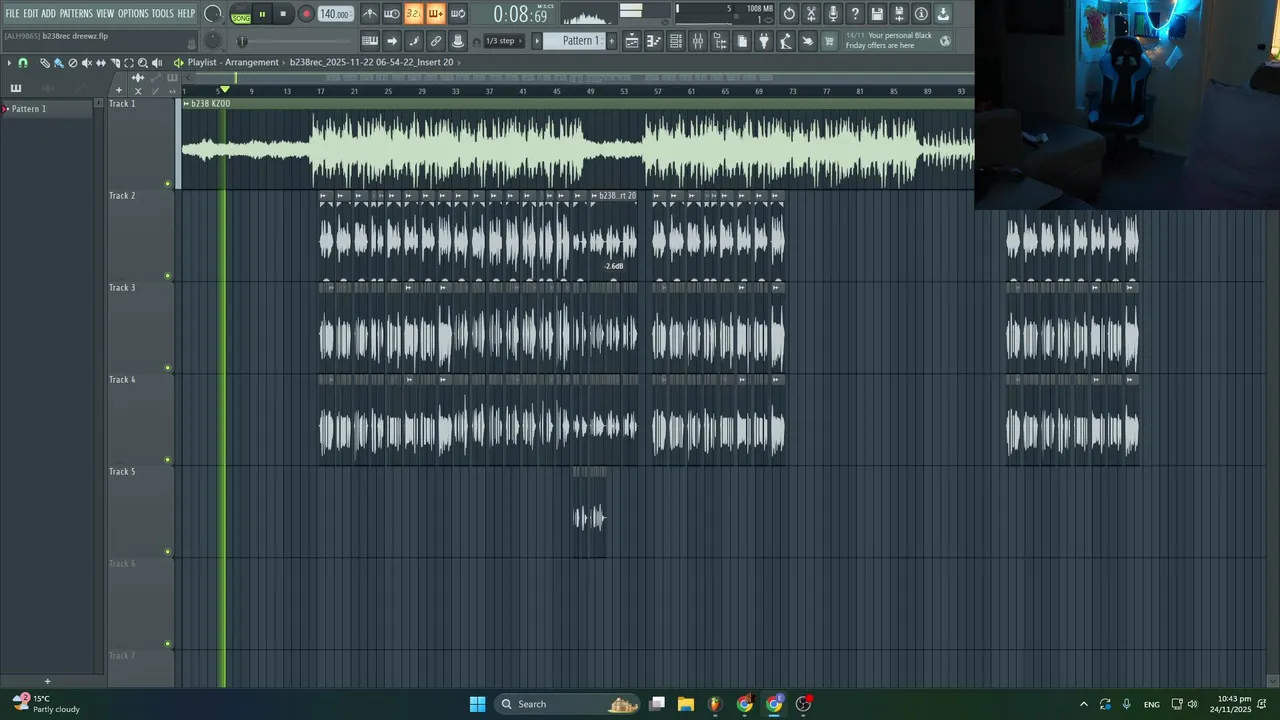The image size is (1280, 720).
Task: Click the question mark help icon
Action: [x=855, y=14]
